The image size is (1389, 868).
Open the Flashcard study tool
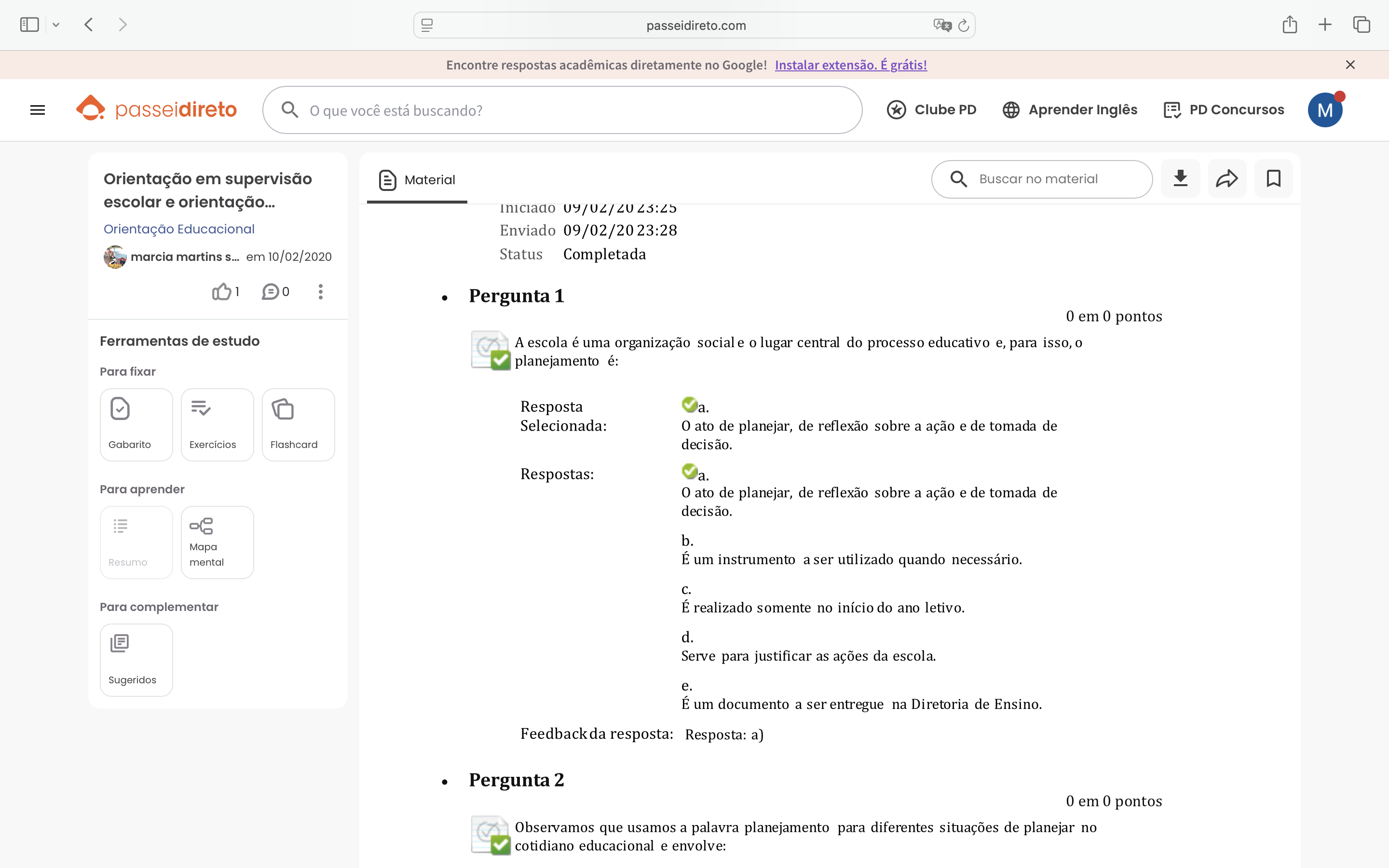[x=298, y=424]
